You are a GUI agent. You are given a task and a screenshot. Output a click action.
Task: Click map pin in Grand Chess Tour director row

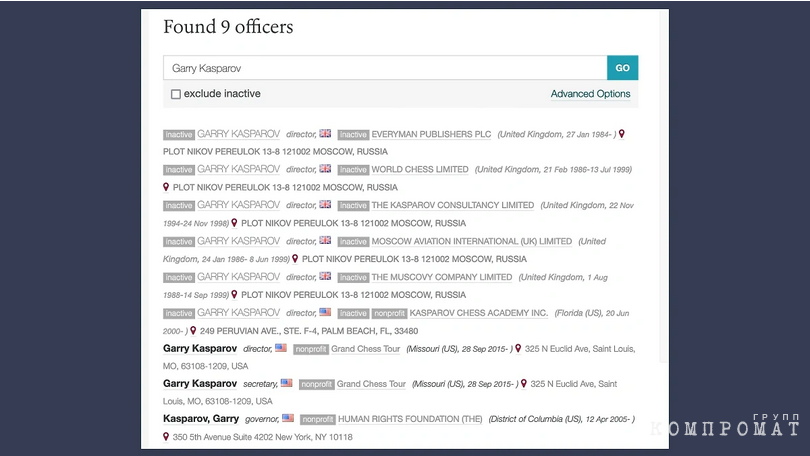tap(518, 349)
